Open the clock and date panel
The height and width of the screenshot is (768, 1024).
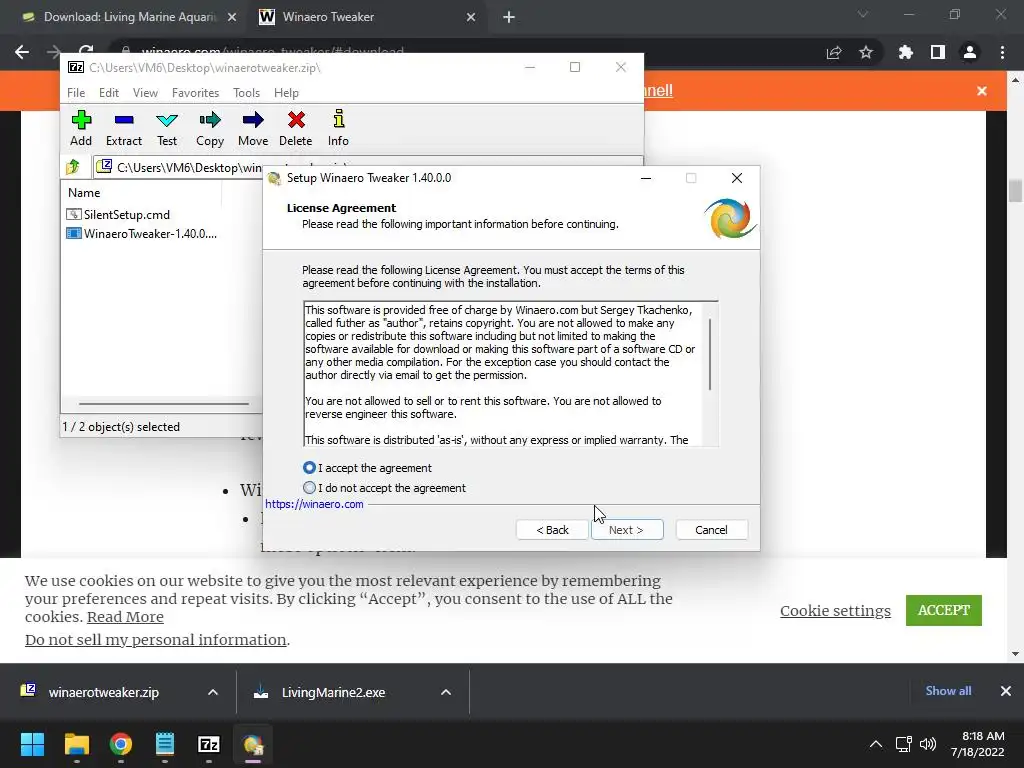pos(977,744)
